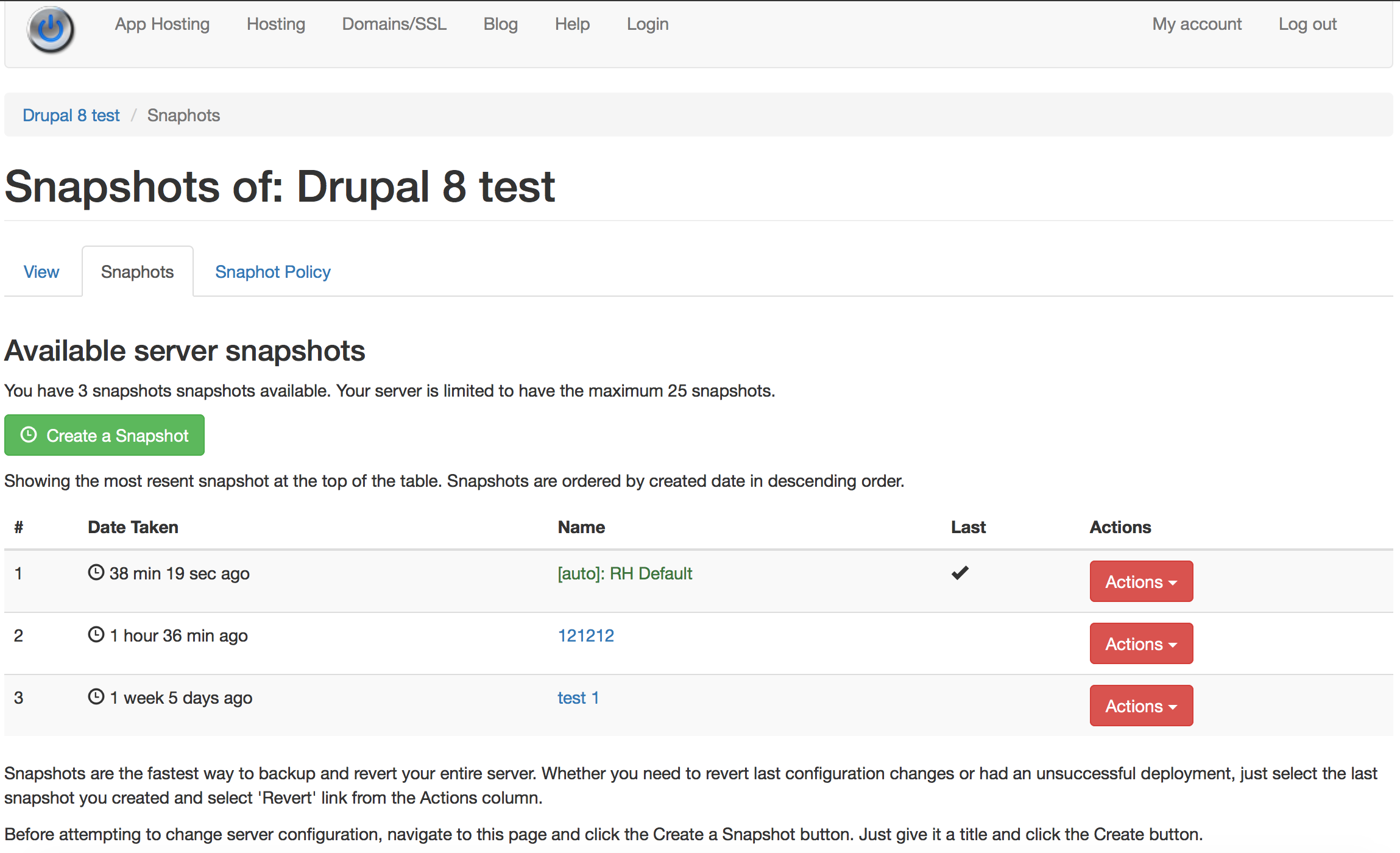This screenshot has width=1400, height=853.
Task: Open the Help page
Action: tap(572, 24)
